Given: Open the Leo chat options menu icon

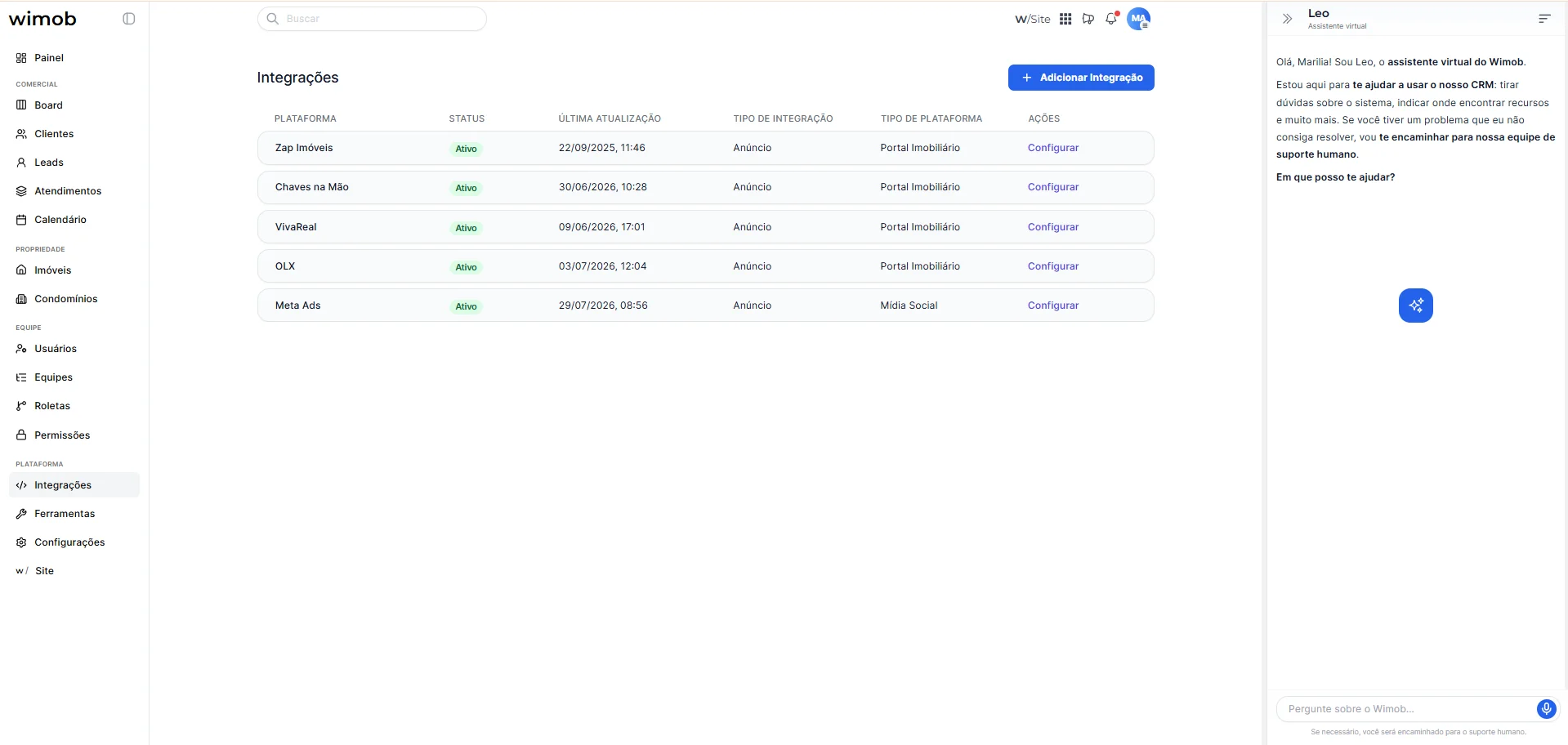Looking at the screenshot, I should click(1543, 19).
